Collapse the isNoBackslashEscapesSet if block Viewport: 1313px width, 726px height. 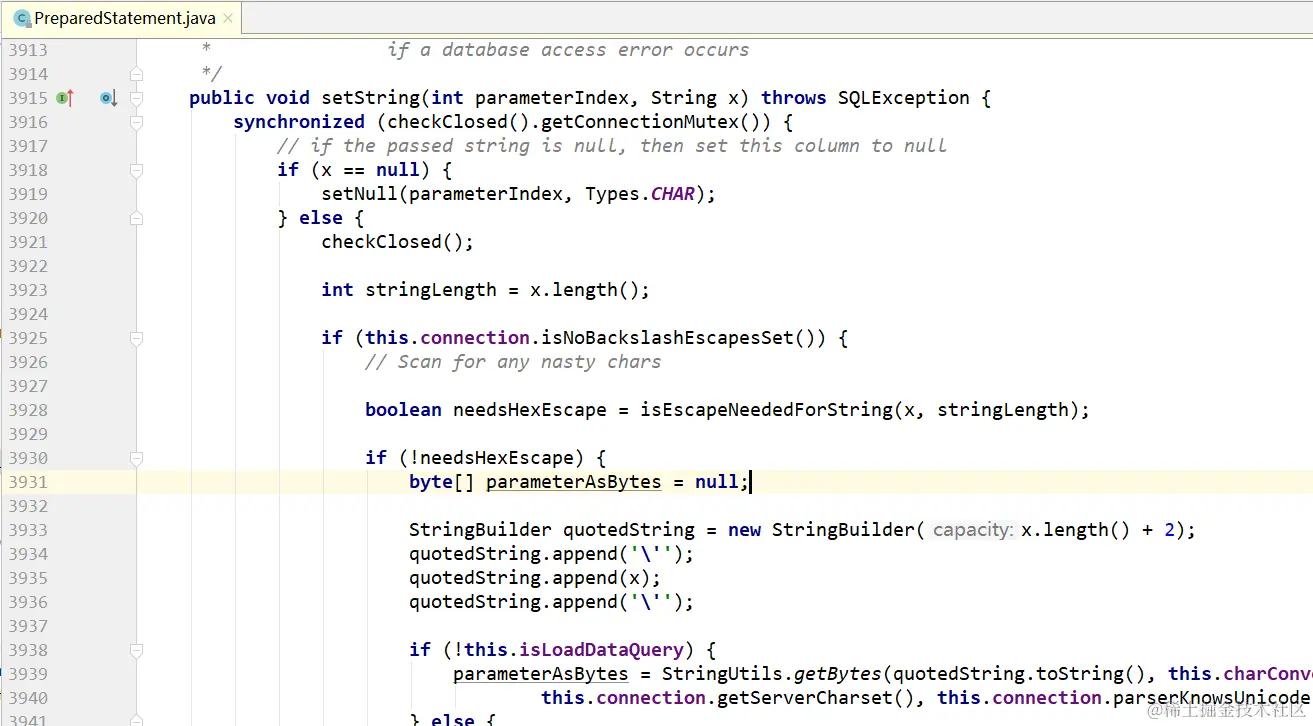pos(137,338)
